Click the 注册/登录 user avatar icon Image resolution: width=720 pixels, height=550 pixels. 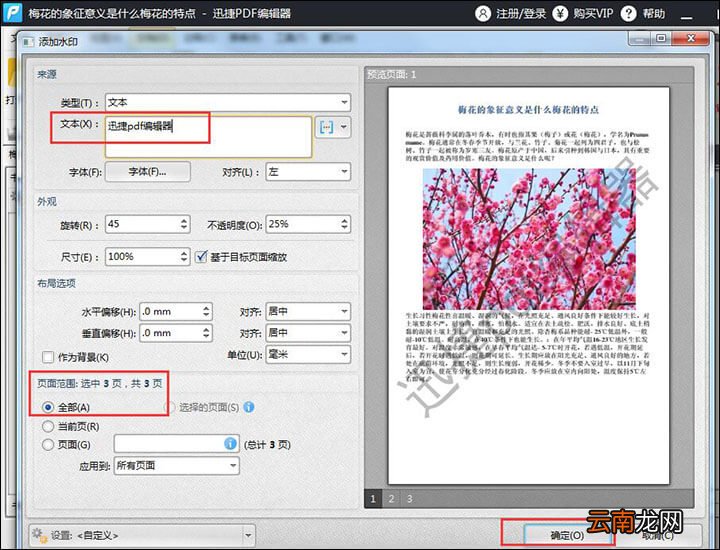(x=483, y=13)
